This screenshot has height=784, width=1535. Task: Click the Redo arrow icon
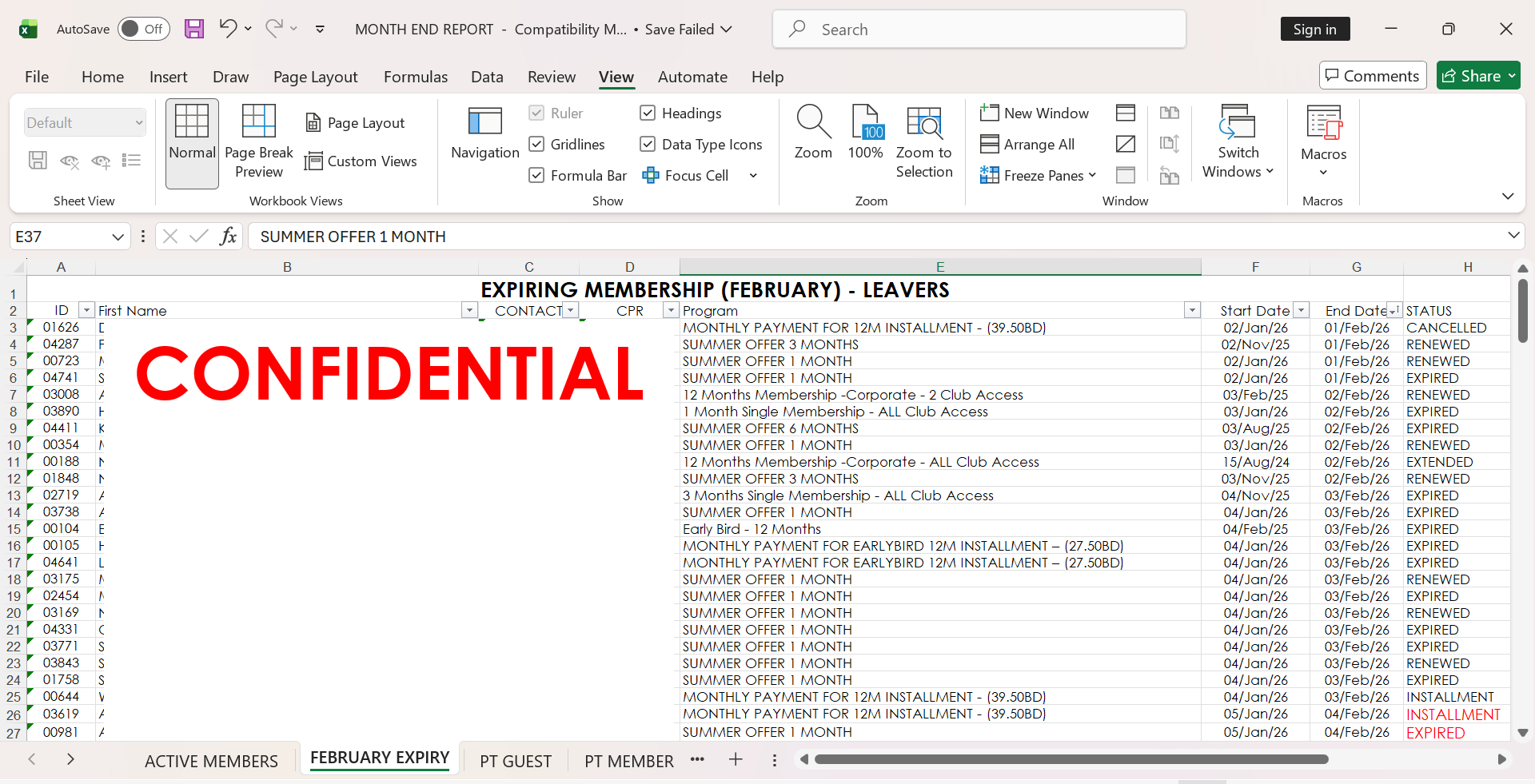[274, 29]
